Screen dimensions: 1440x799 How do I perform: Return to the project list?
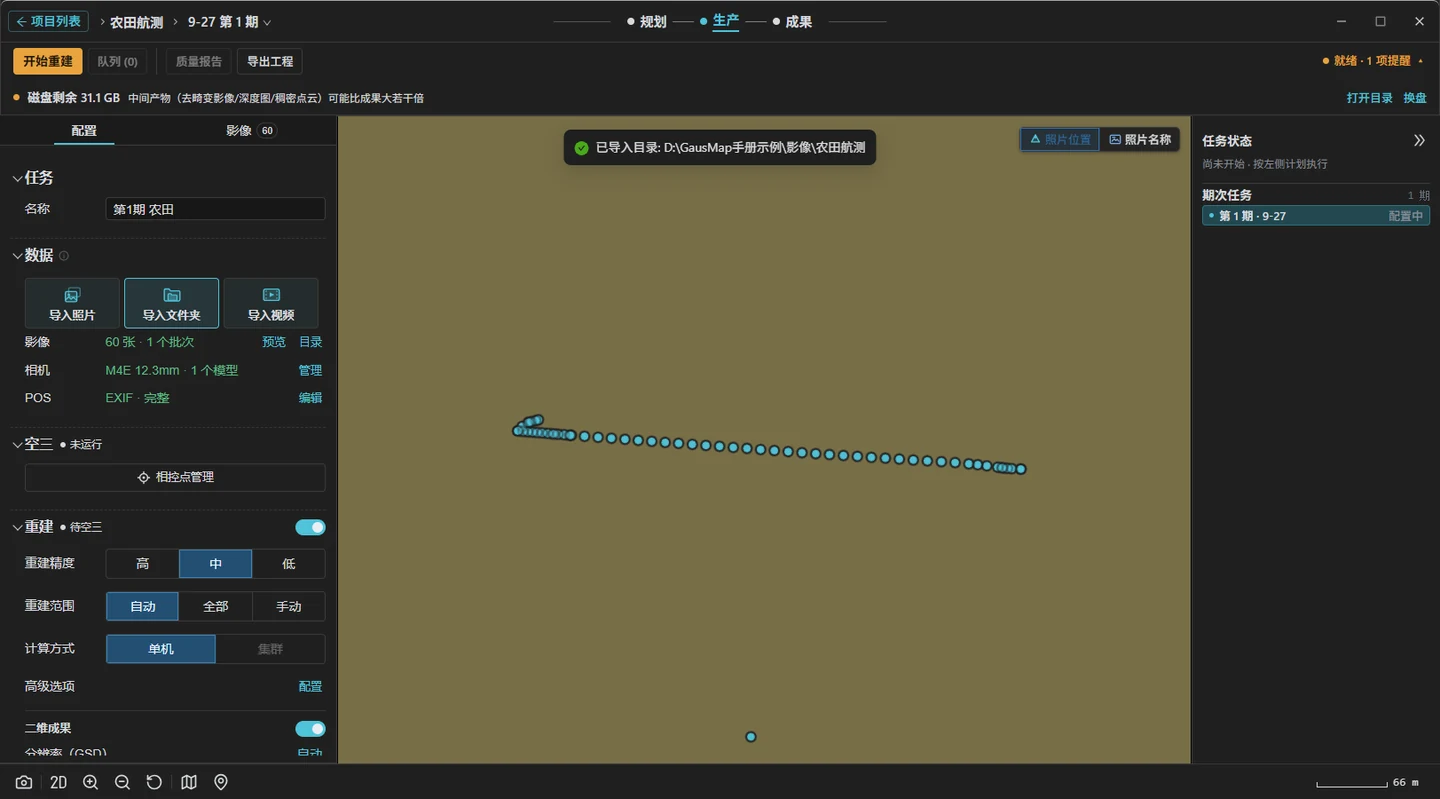click(x=48, y=21)
